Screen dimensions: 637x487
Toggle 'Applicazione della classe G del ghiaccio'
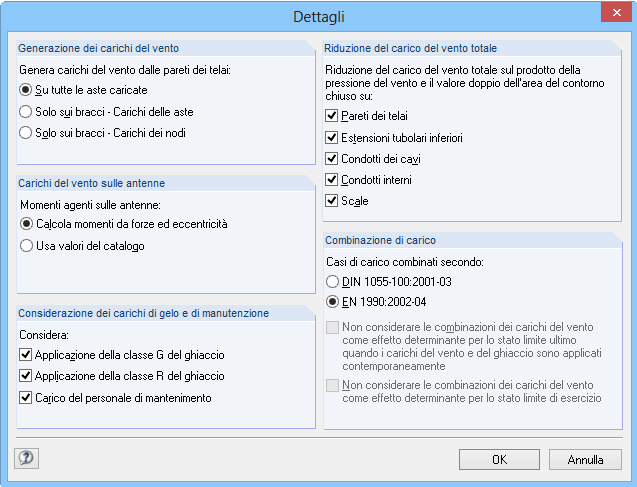(26, 355)
